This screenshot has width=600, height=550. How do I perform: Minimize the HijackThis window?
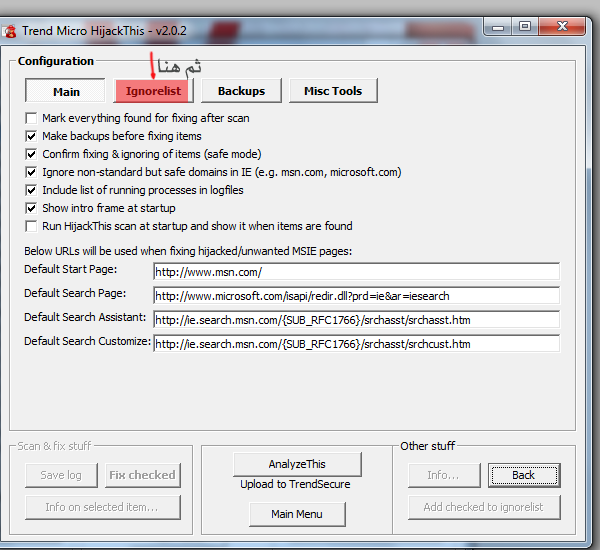pyautogui.click(x=498, y=27)
